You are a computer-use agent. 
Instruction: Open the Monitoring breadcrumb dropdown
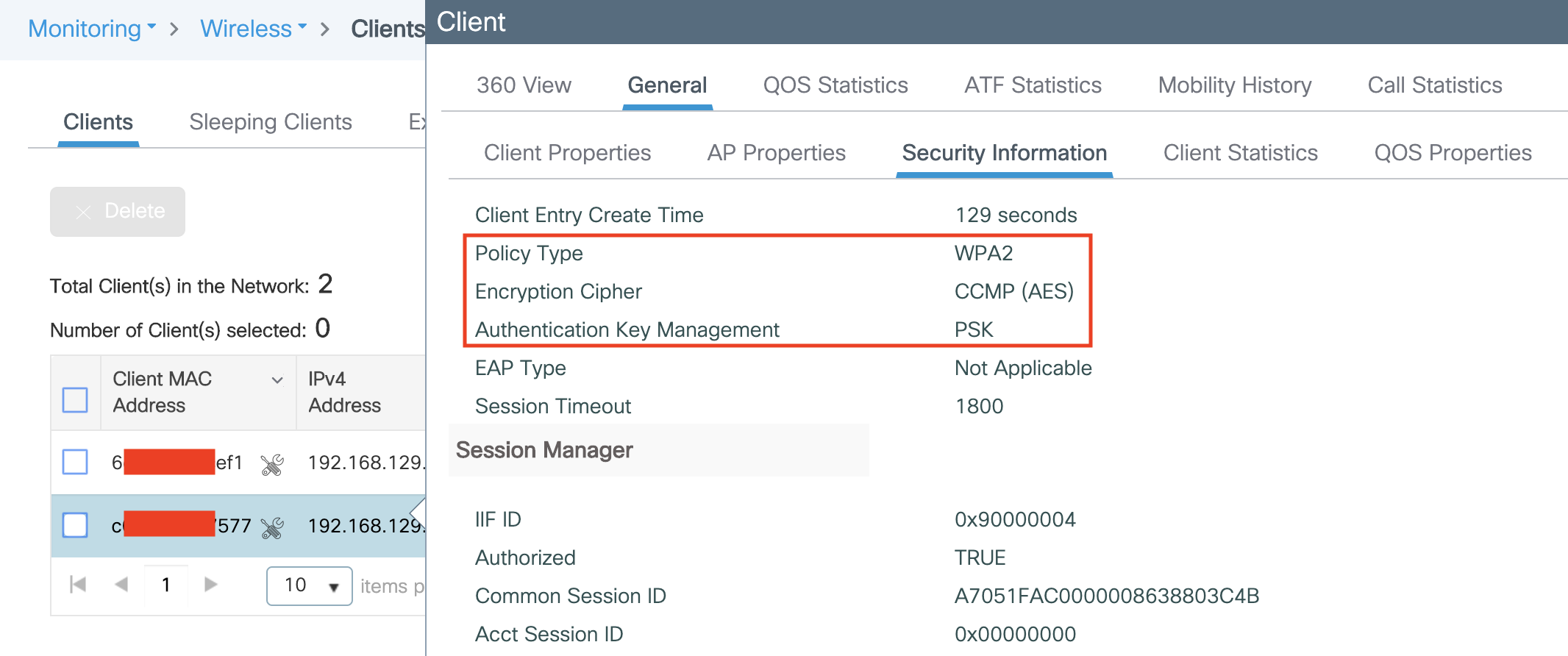92,29
